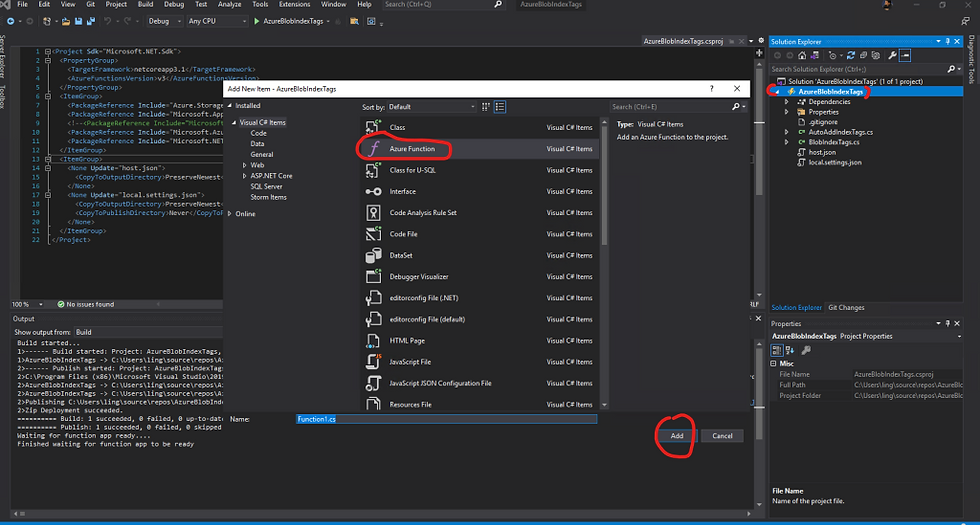This screenshot has width=980, height=525.
Task: Select the Code Analysis Rule Set template
Action: click(x=479, y=212)
